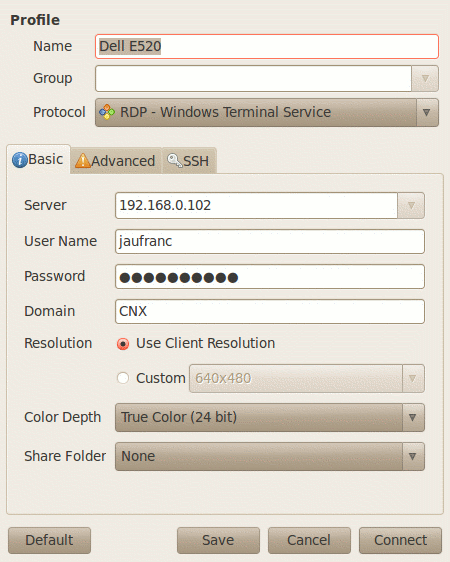This screenshot has height=562, width=450.
Task: Open the Protocol dropdown
Action: click(x=267, y=113)
